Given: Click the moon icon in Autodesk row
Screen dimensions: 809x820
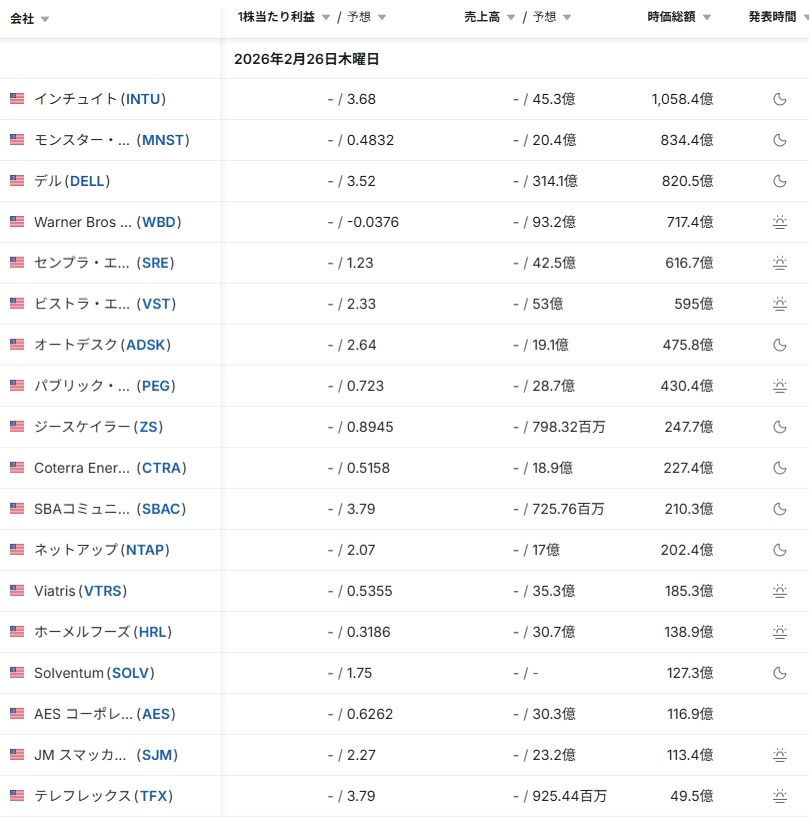Looking at the screenshot, I should [x=780, y=345].
